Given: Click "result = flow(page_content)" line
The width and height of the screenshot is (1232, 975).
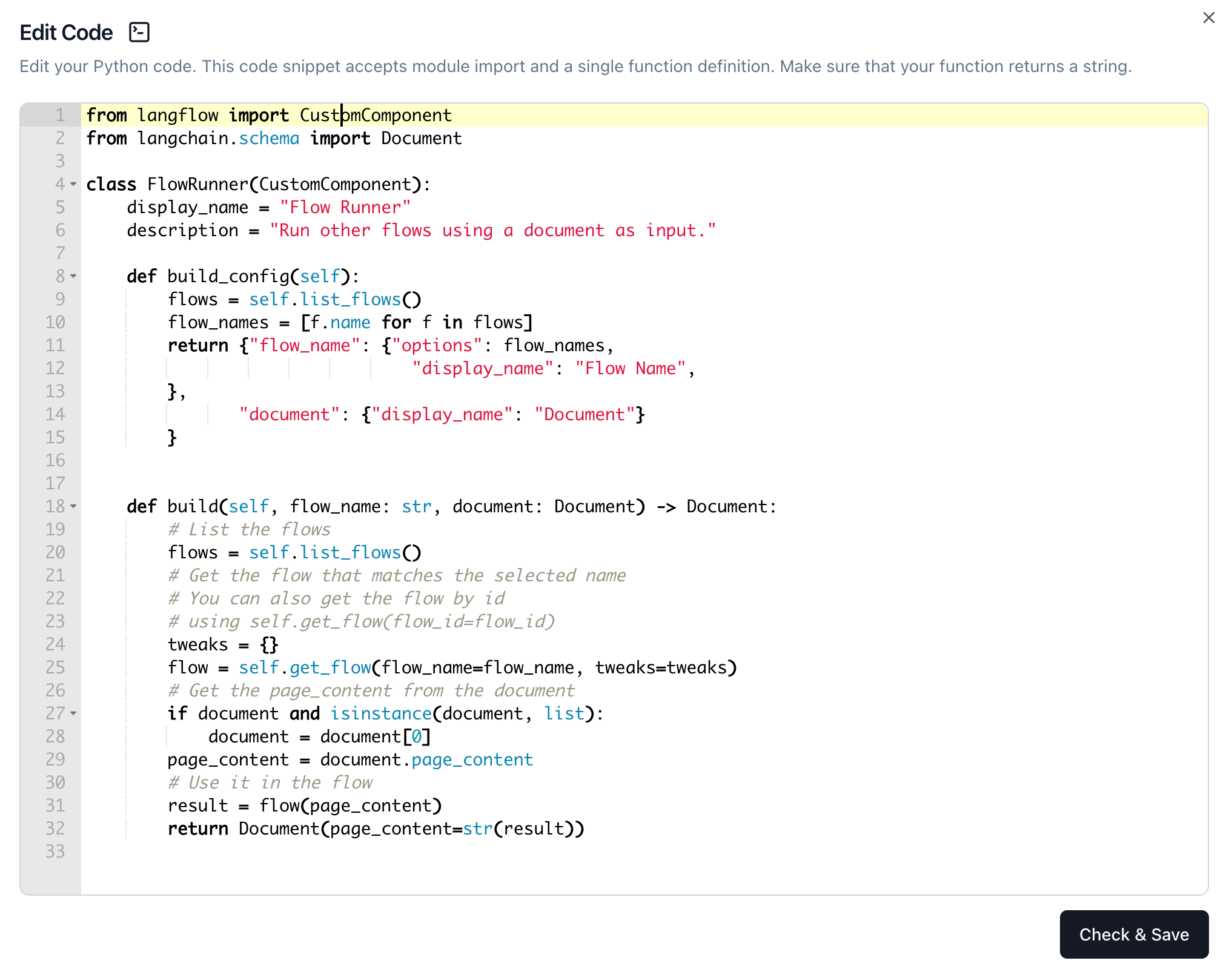Looking at the screenshot, I should (305, 805).
